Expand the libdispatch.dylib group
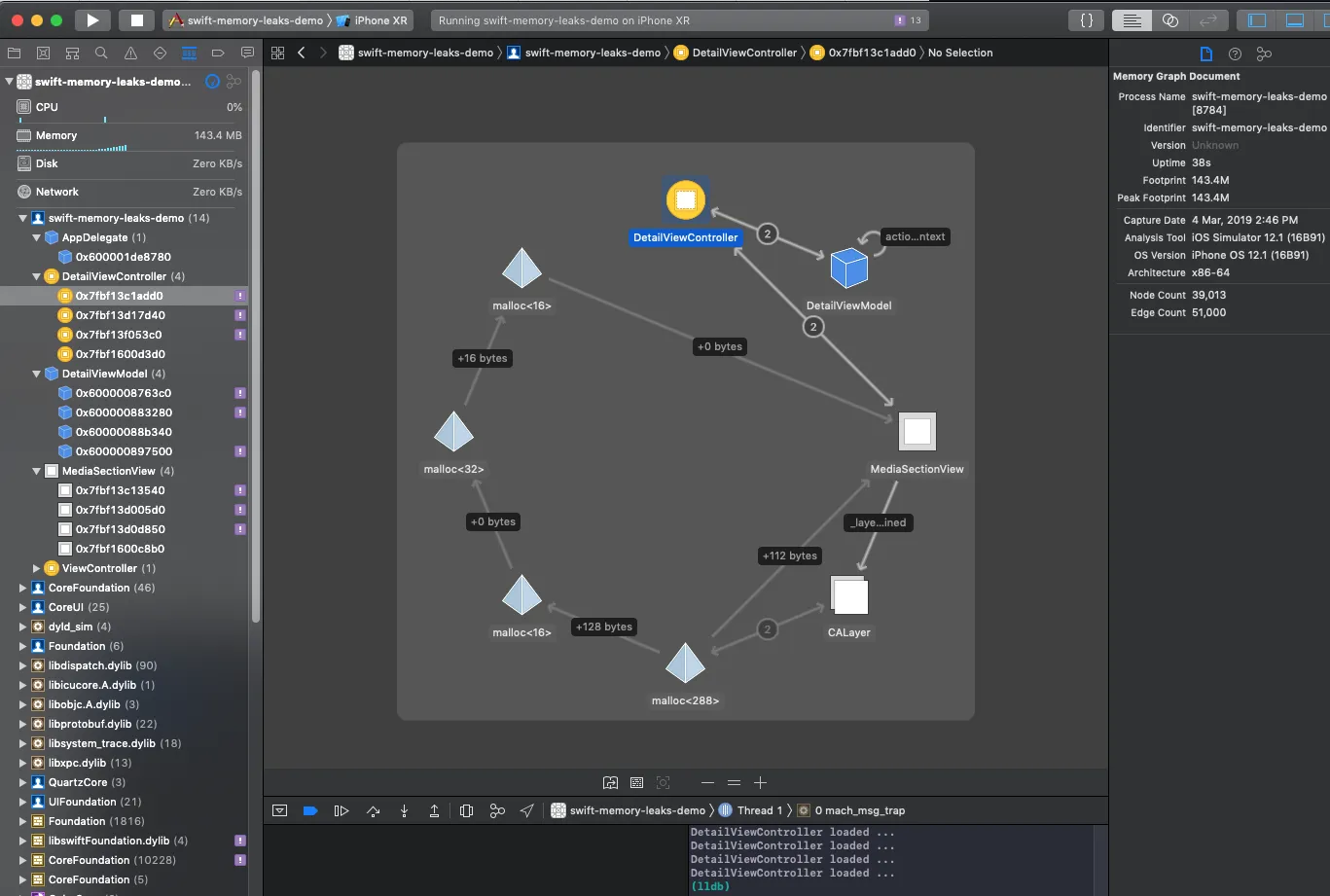The image size is (1330, 896). [x=22, y=665]
